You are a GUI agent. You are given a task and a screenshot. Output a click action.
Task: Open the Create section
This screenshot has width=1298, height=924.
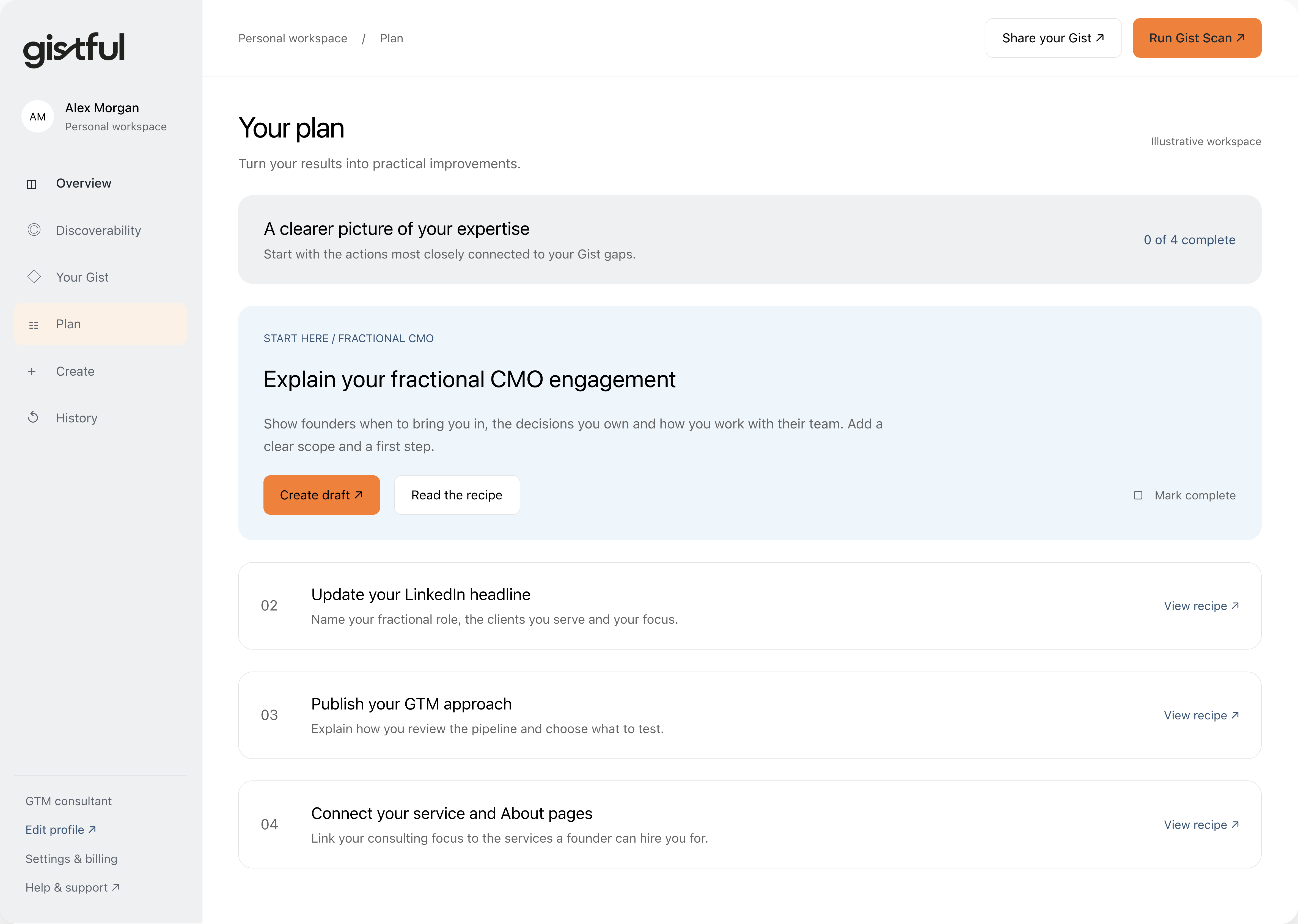click(101, 372)
